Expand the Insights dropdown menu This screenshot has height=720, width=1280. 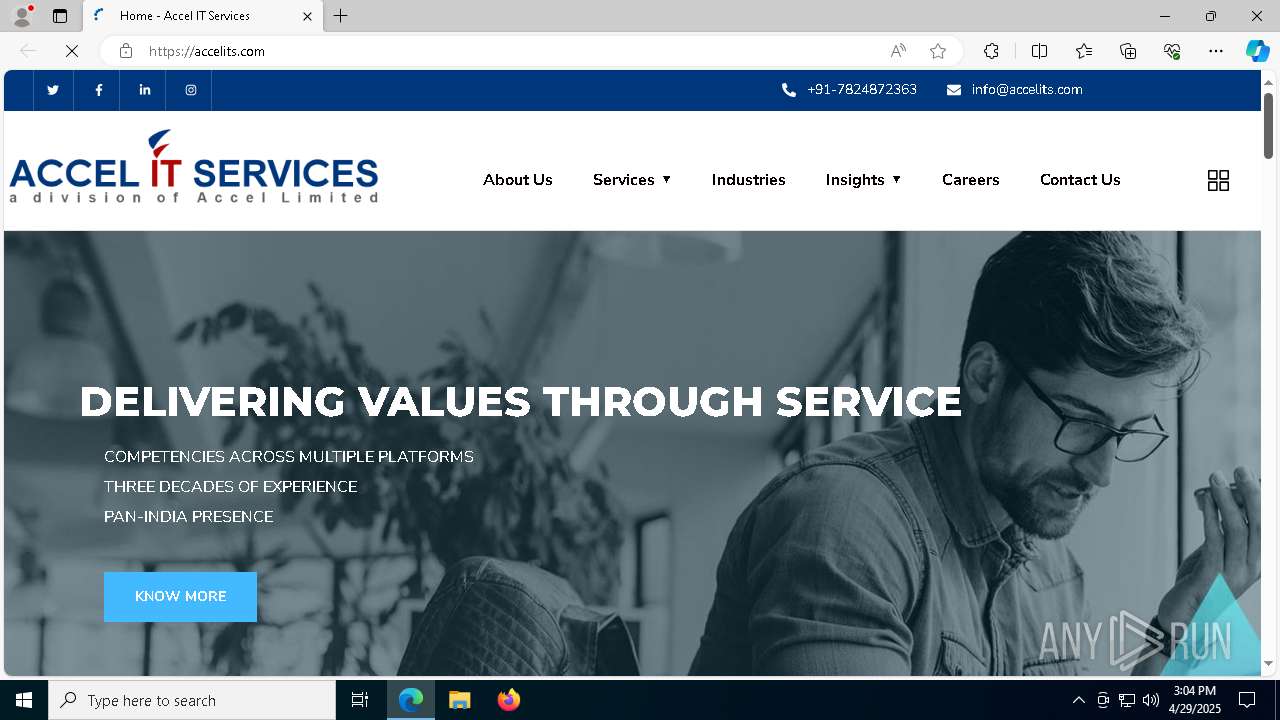864,180
